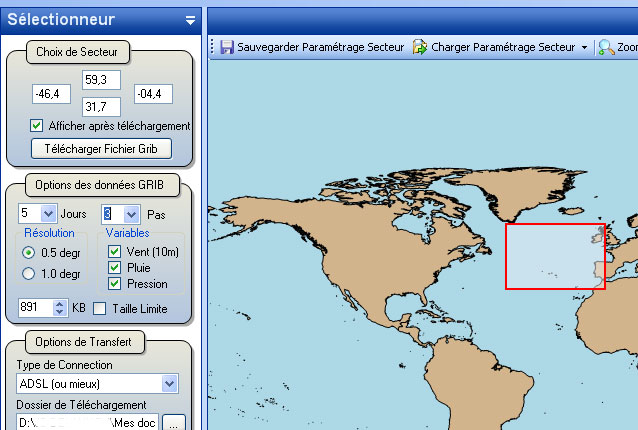Open the Jours dropdown

48,213
